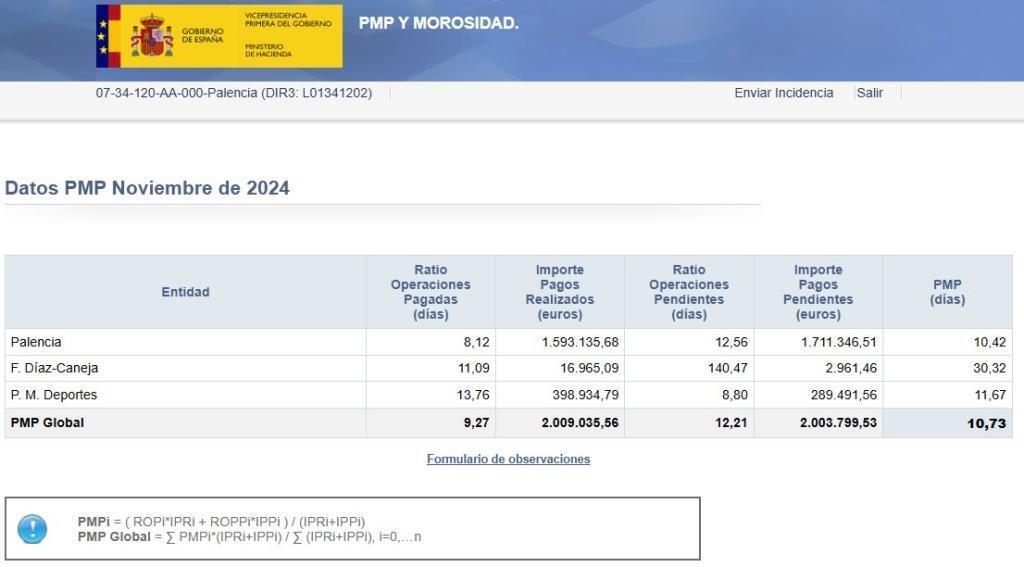Open Enviar Incidencia link
1024x567 pixels.
(x=783, y=93)
